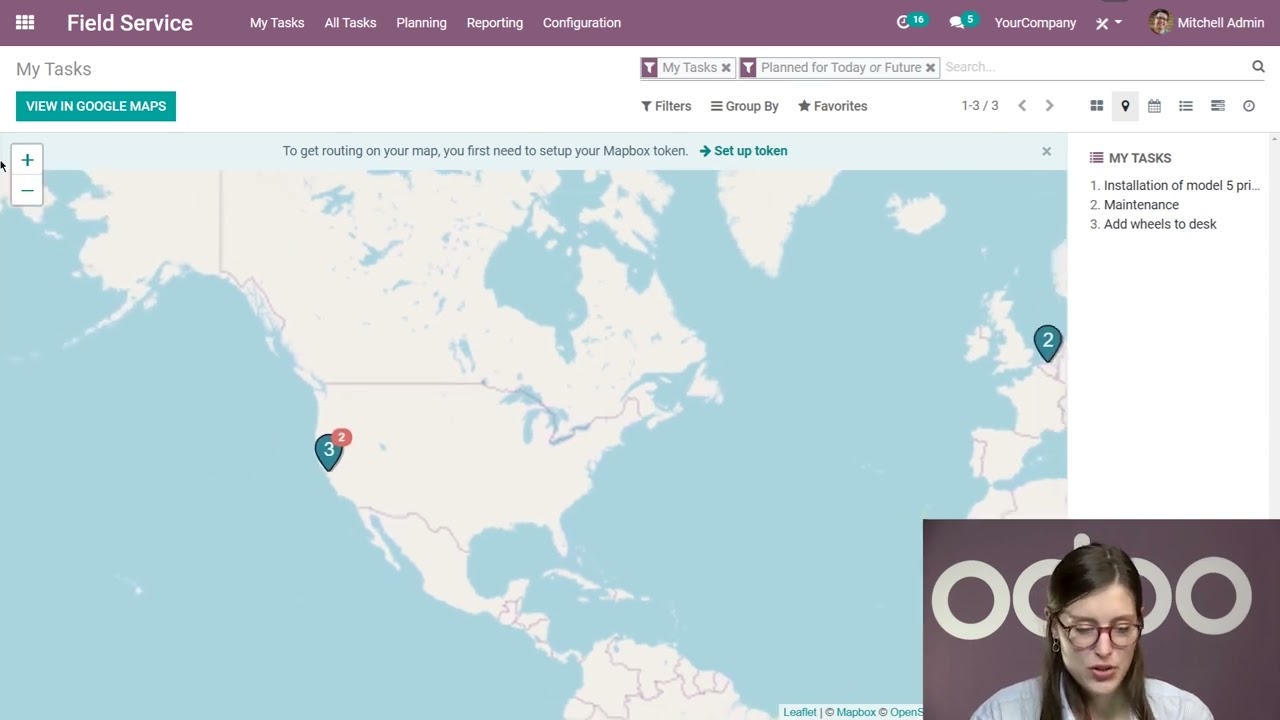The image size is (1280, 720).
Task: Zoom in on the map
Action: 27,160
